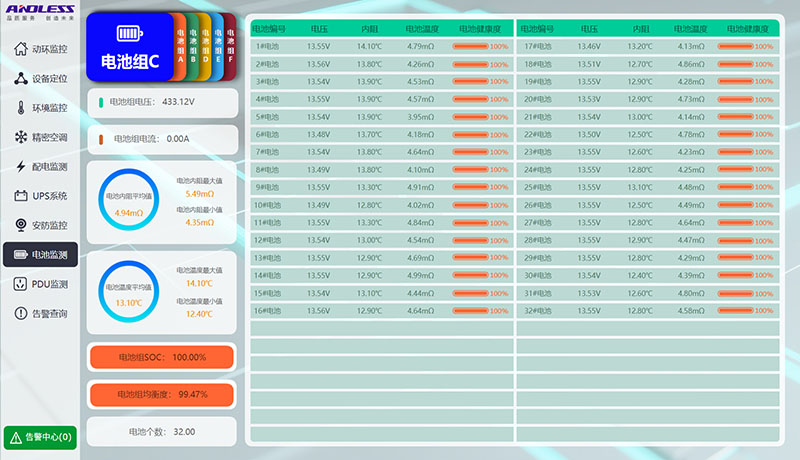This screenshot has height=460, width=800.
Task: Open the dark red 电池组F tab
Action: (x=230, y=45)
